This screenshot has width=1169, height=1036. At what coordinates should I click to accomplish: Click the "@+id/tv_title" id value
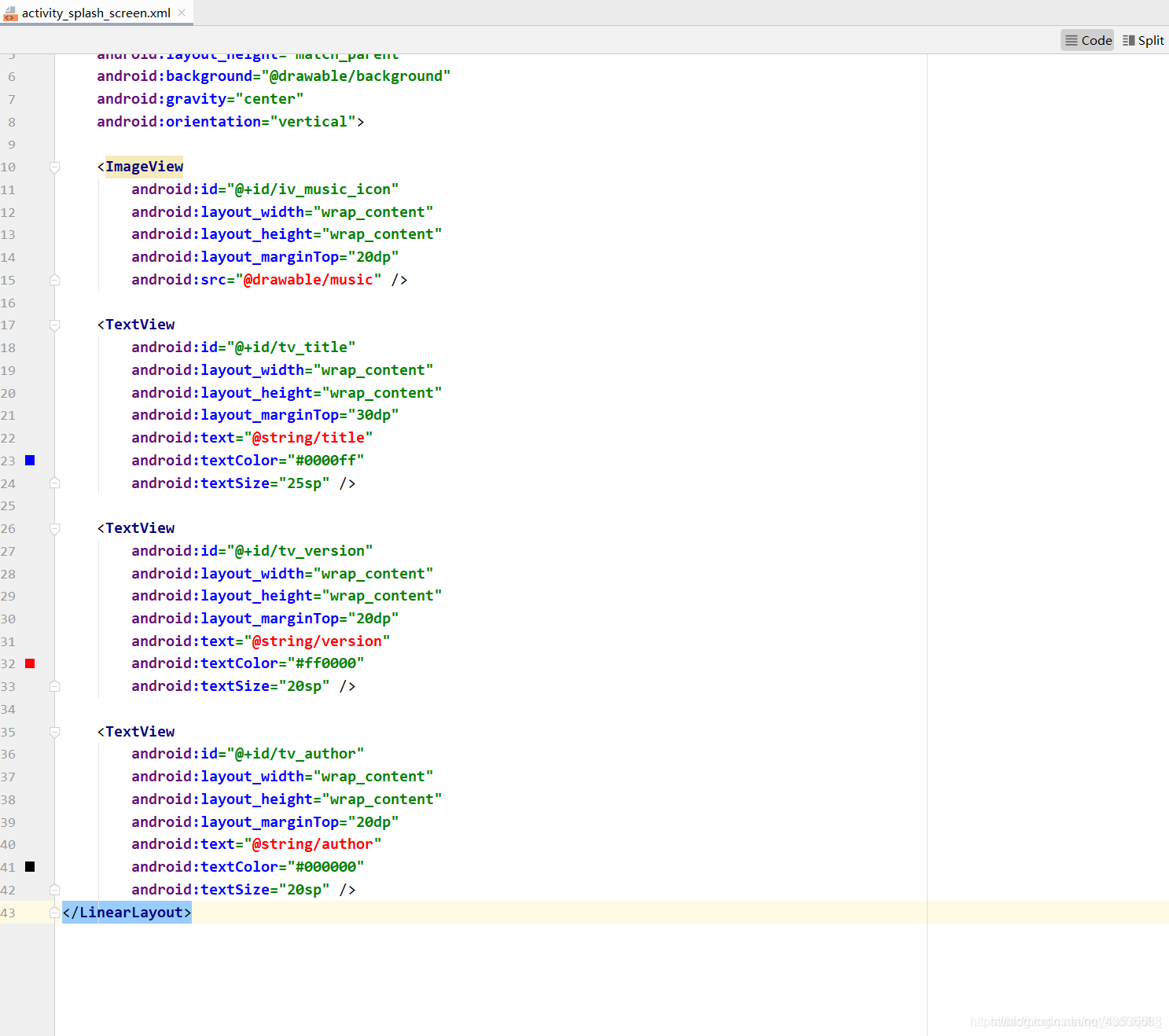[291, 347]
